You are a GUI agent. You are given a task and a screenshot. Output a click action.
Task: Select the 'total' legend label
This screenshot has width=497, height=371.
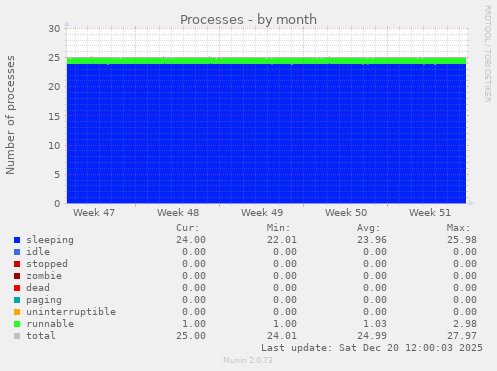click(41, 336)
